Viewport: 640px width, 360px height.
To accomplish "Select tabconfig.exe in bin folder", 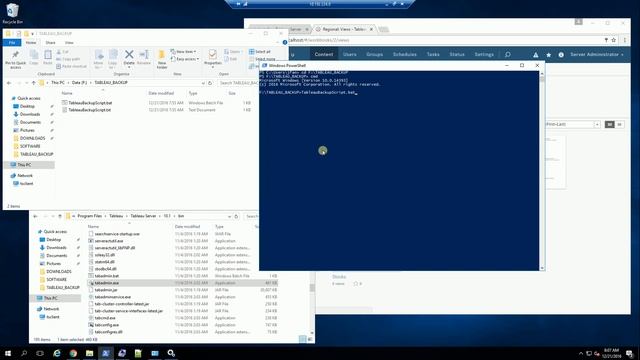I will pos(107,325).
